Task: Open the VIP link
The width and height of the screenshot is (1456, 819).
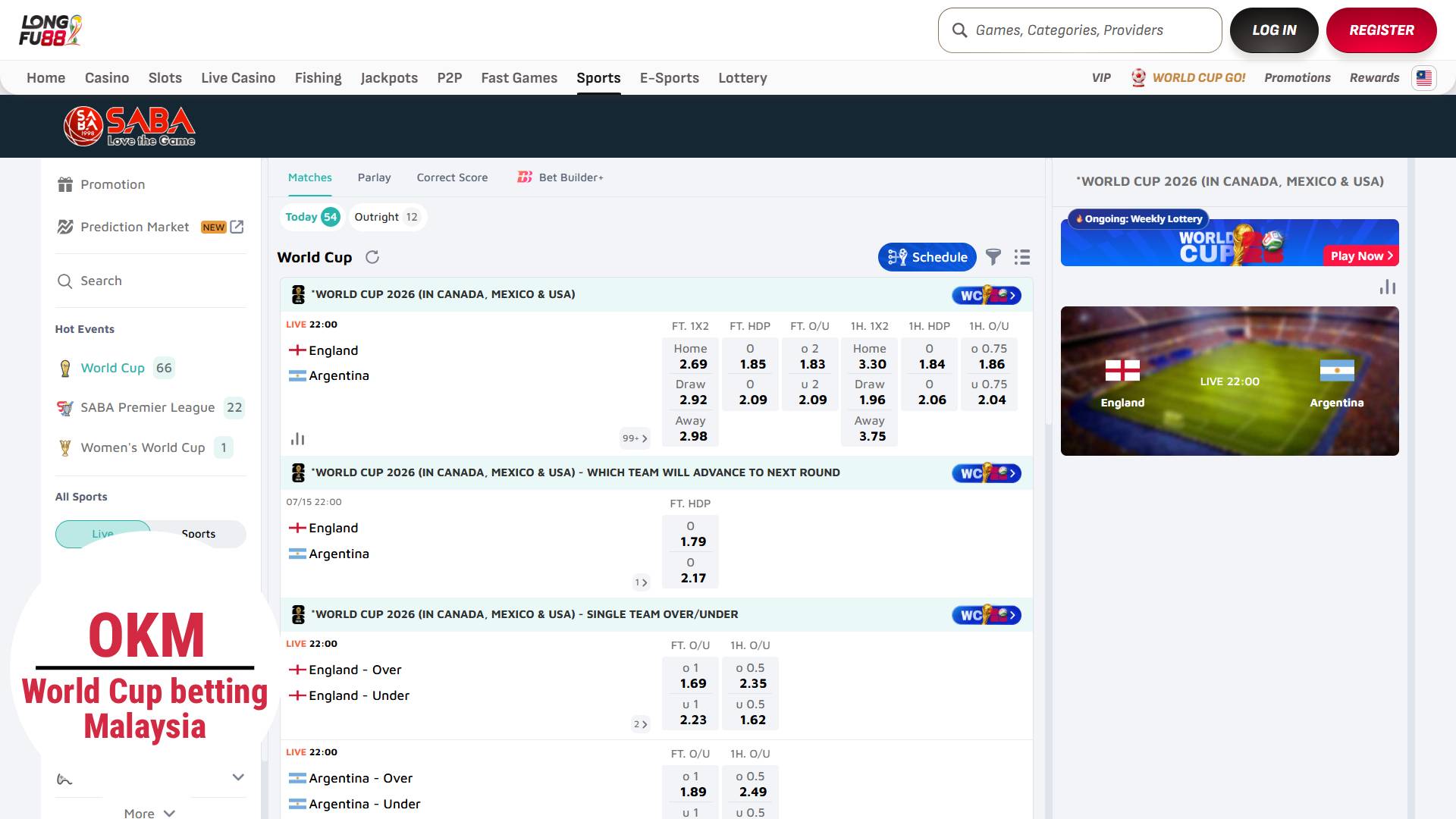Action: pyautogui.click(x=1101, y=77)
